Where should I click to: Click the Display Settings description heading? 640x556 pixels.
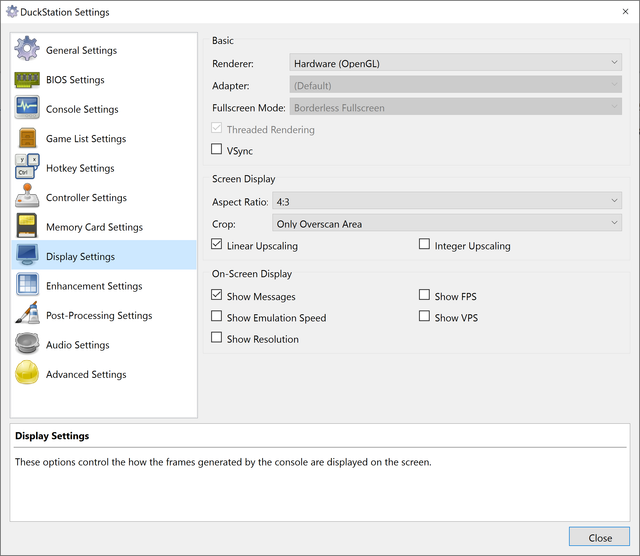[52, 436]
